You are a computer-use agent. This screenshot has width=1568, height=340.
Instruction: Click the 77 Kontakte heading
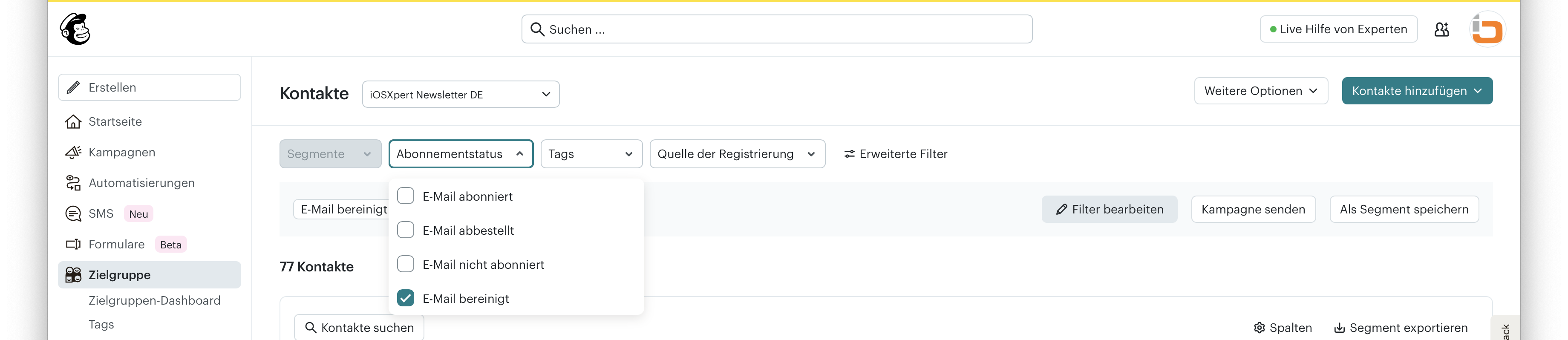pyautogui.click(x=317, y=266)
